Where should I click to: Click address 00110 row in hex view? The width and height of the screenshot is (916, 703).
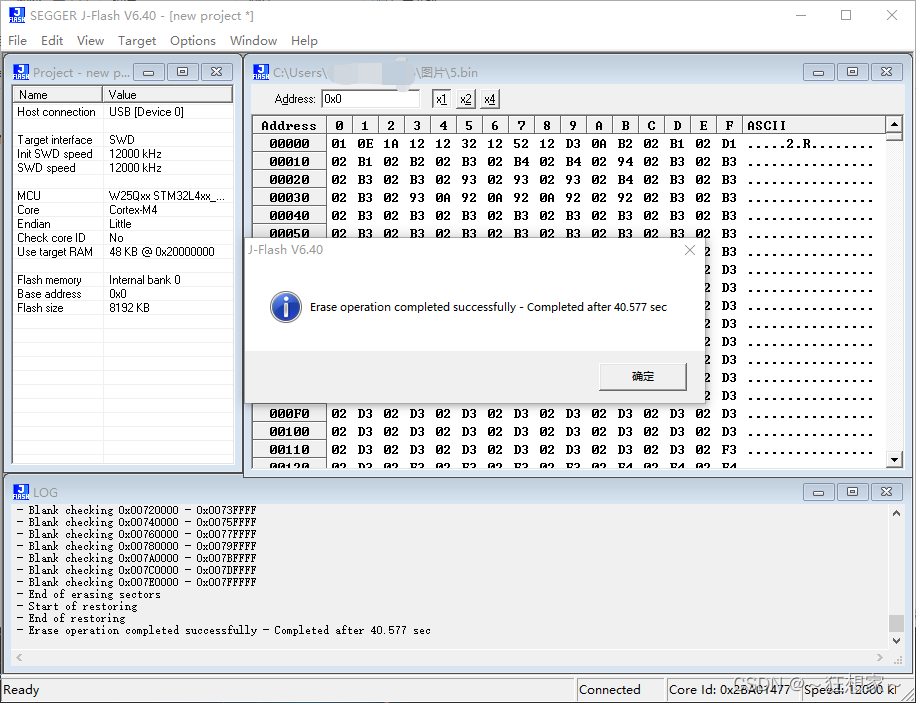(569, 450)
